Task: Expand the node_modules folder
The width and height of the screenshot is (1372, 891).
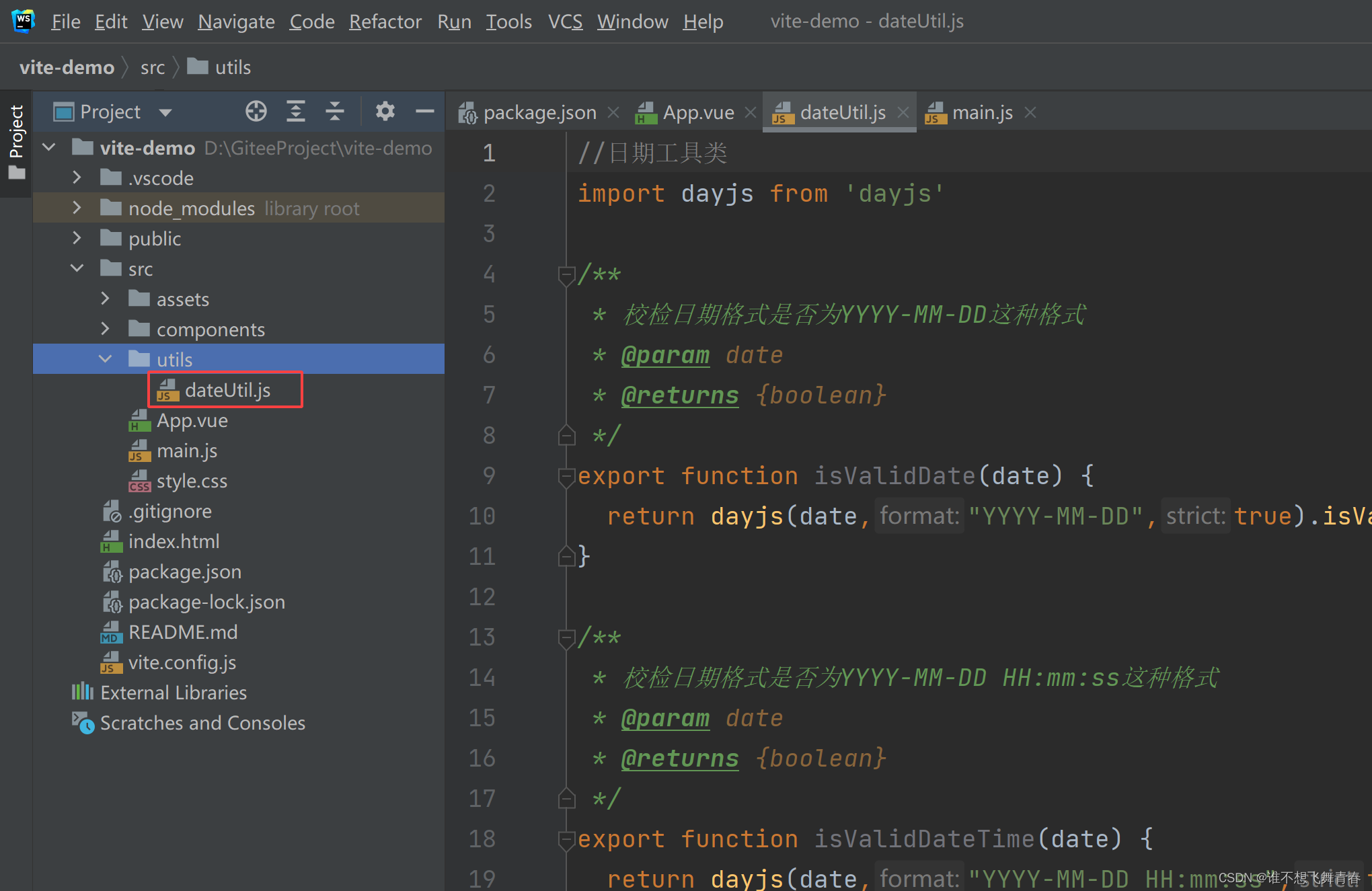Action: (x=77, y=208)
